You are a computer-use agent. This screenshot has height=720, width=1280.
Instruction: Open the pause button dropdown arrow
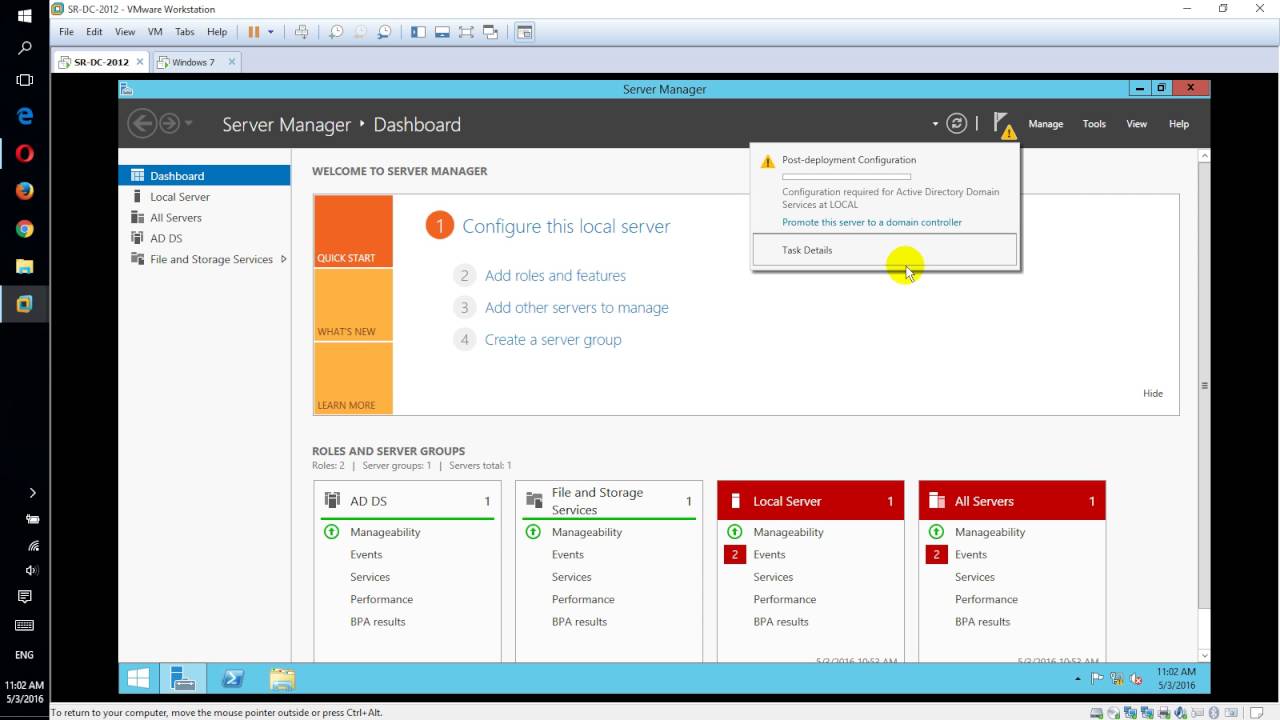click(x=270, y=32)
